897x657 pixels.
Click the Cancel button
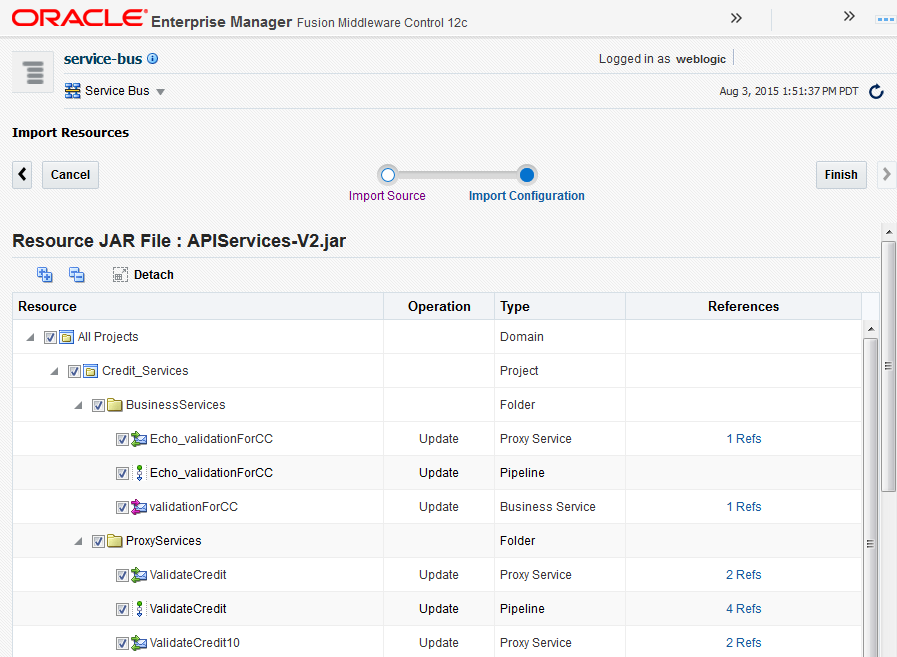pyautogui.click(x=70, y=175)
